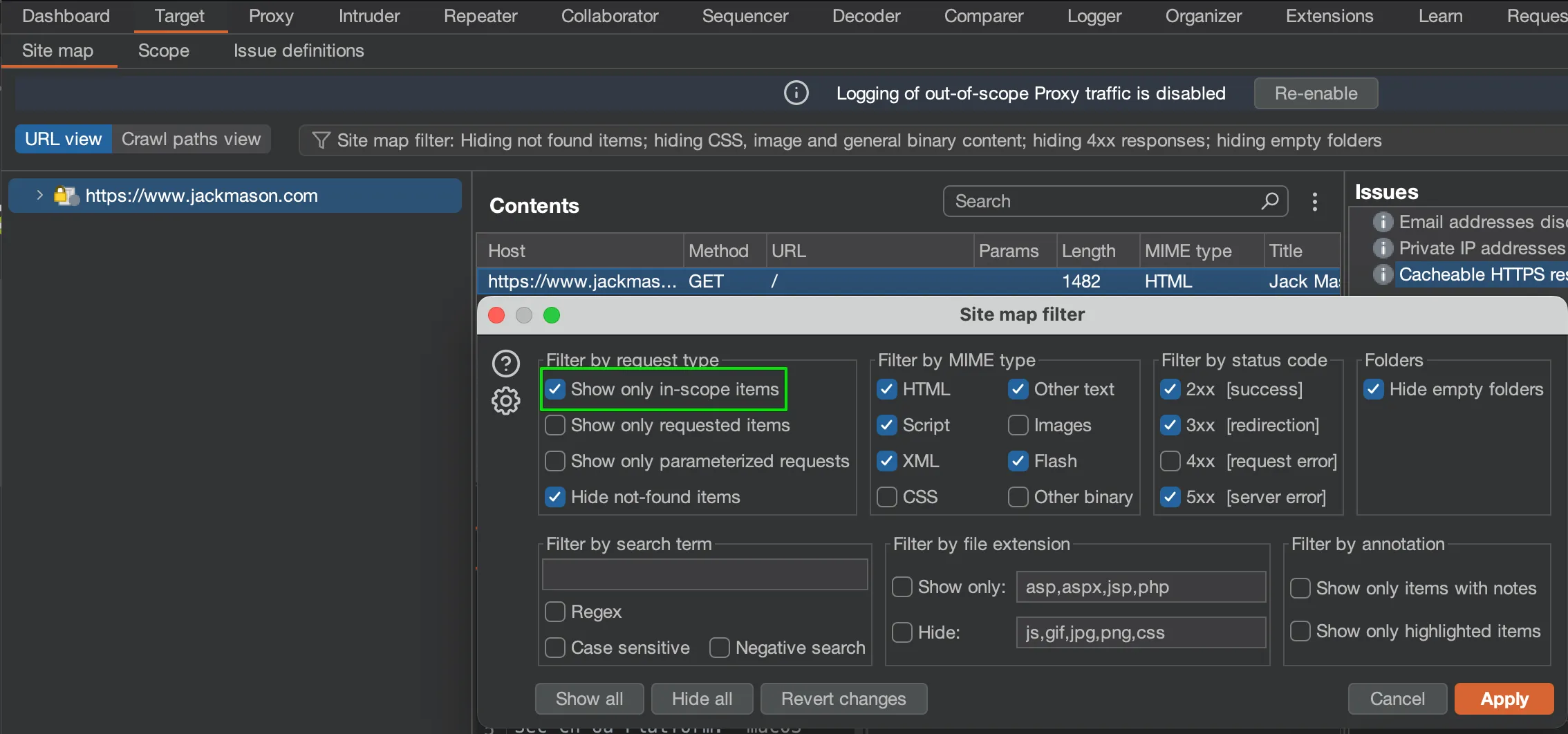Check Show only highlighted items

click(1300, 631)
